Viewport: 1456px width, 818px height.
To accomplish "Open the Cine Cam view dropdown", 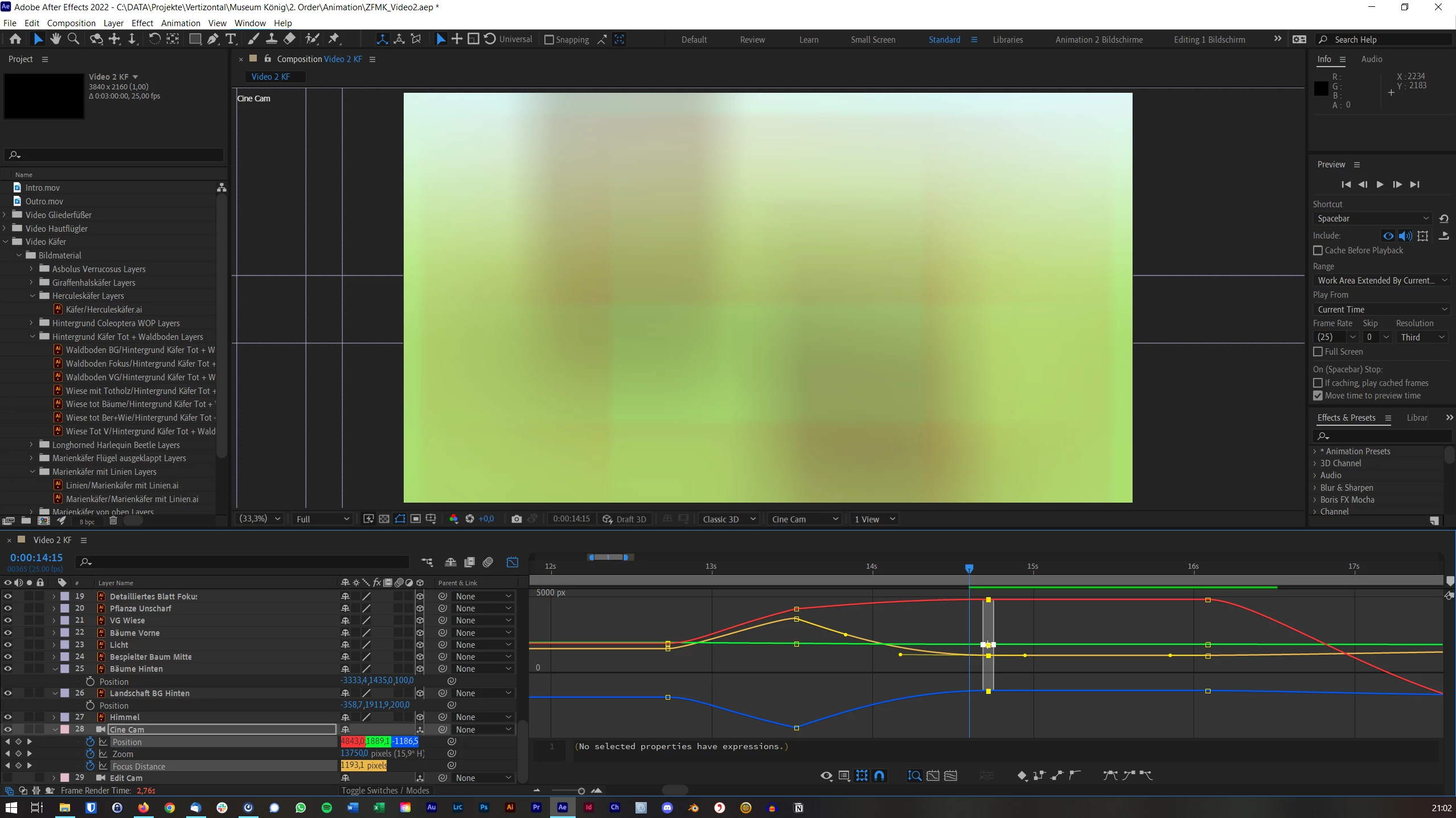I will point(804,519).
